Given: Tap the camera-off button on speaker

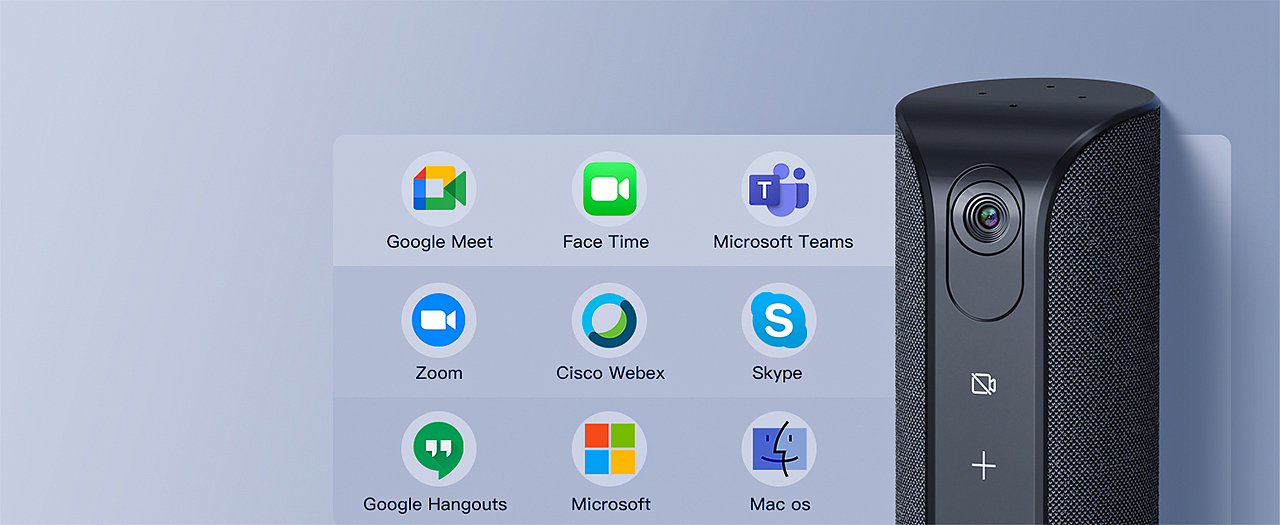Looking at the screenshot, I should [984, 384].
